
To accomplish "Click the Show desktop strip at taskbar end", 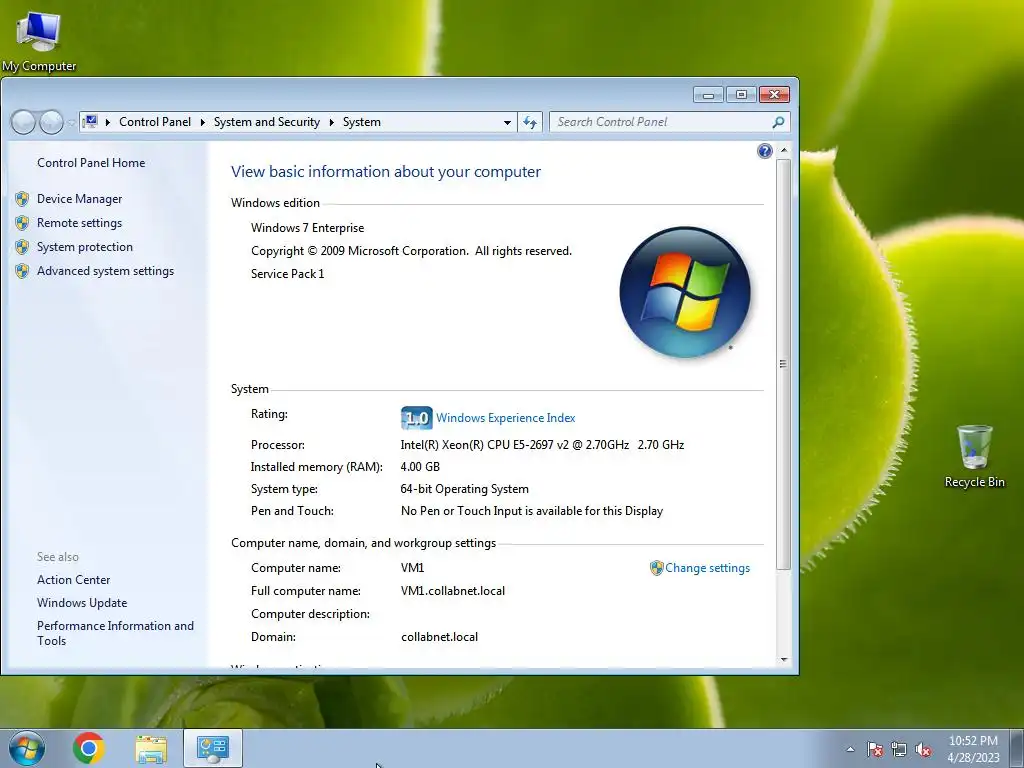I will point(1017,748).
